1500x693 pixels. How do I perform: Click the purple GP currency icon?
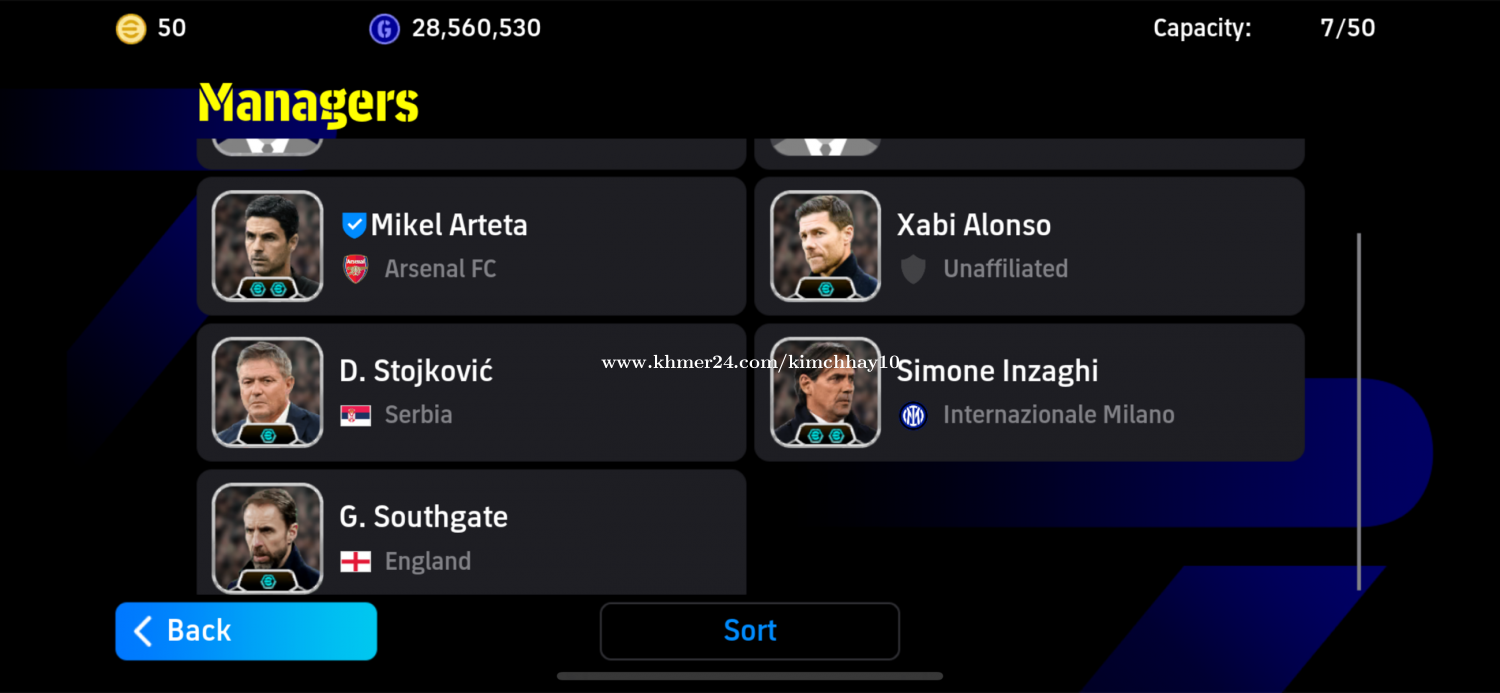(x=384, y=28)
